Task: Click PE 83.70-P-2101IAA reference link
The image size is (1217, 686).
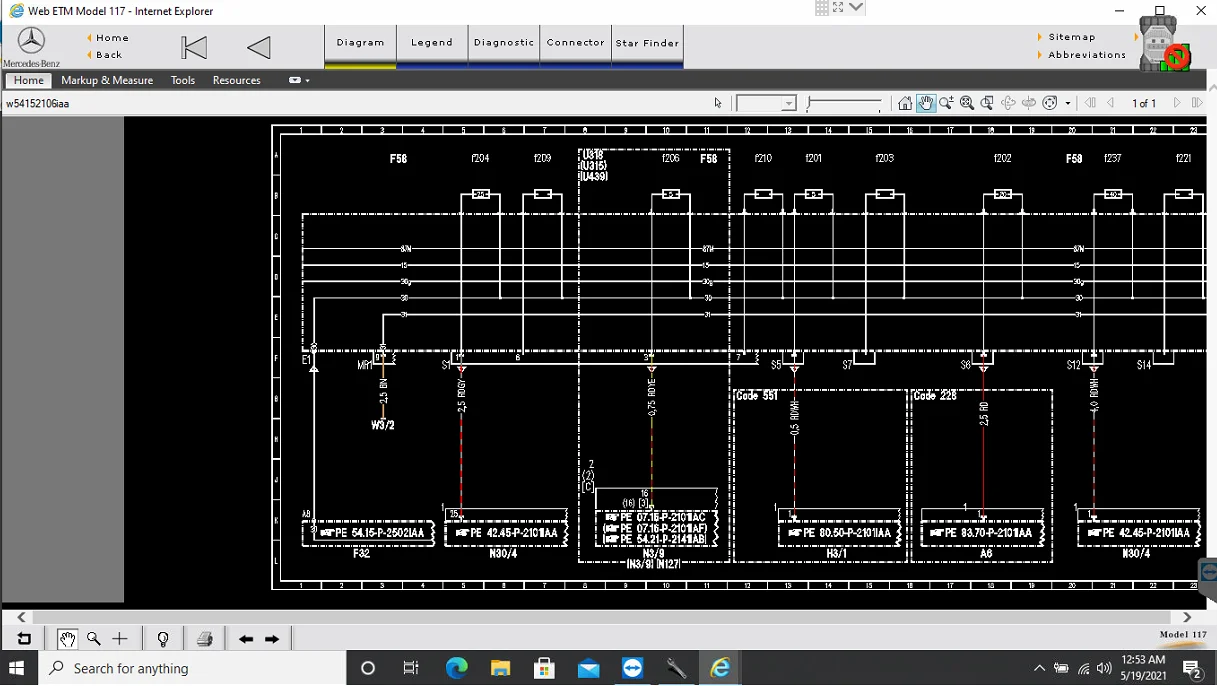Action: pos(981,533)
